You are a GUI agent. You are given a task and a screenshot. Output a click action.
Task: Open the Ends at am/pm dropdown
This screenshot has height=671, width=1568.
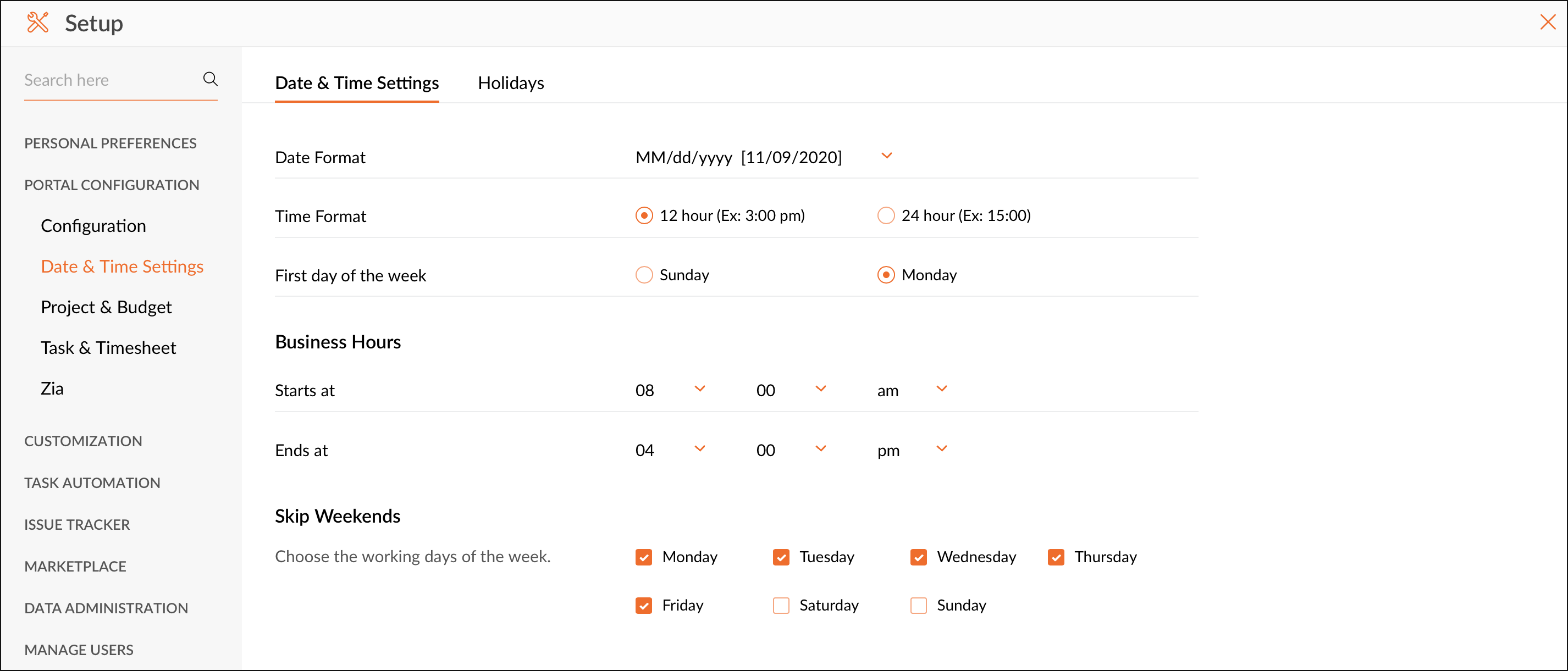(941, 449)
